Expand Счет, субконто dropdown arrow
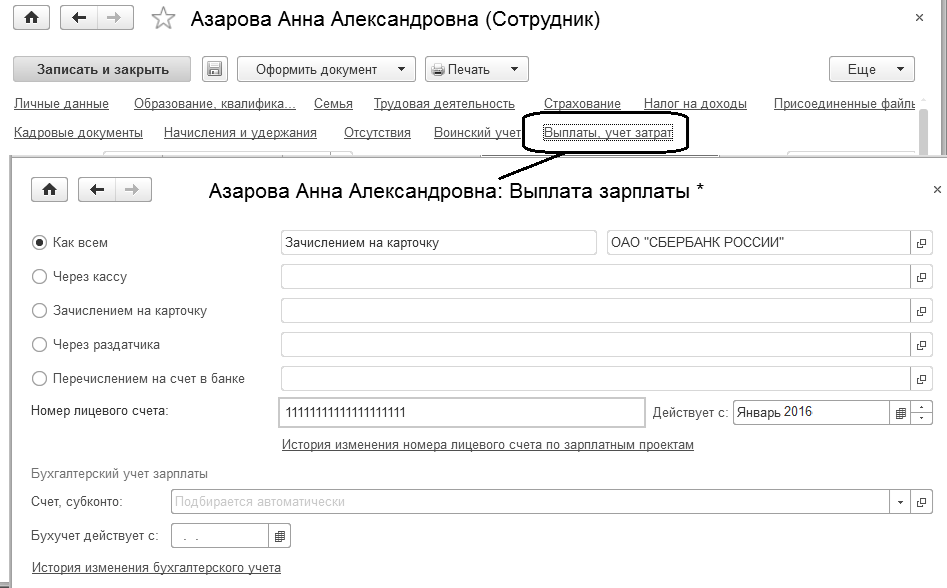Image resolution: width=947 pixels, height=588 pixels. click(x=900, y=502)
